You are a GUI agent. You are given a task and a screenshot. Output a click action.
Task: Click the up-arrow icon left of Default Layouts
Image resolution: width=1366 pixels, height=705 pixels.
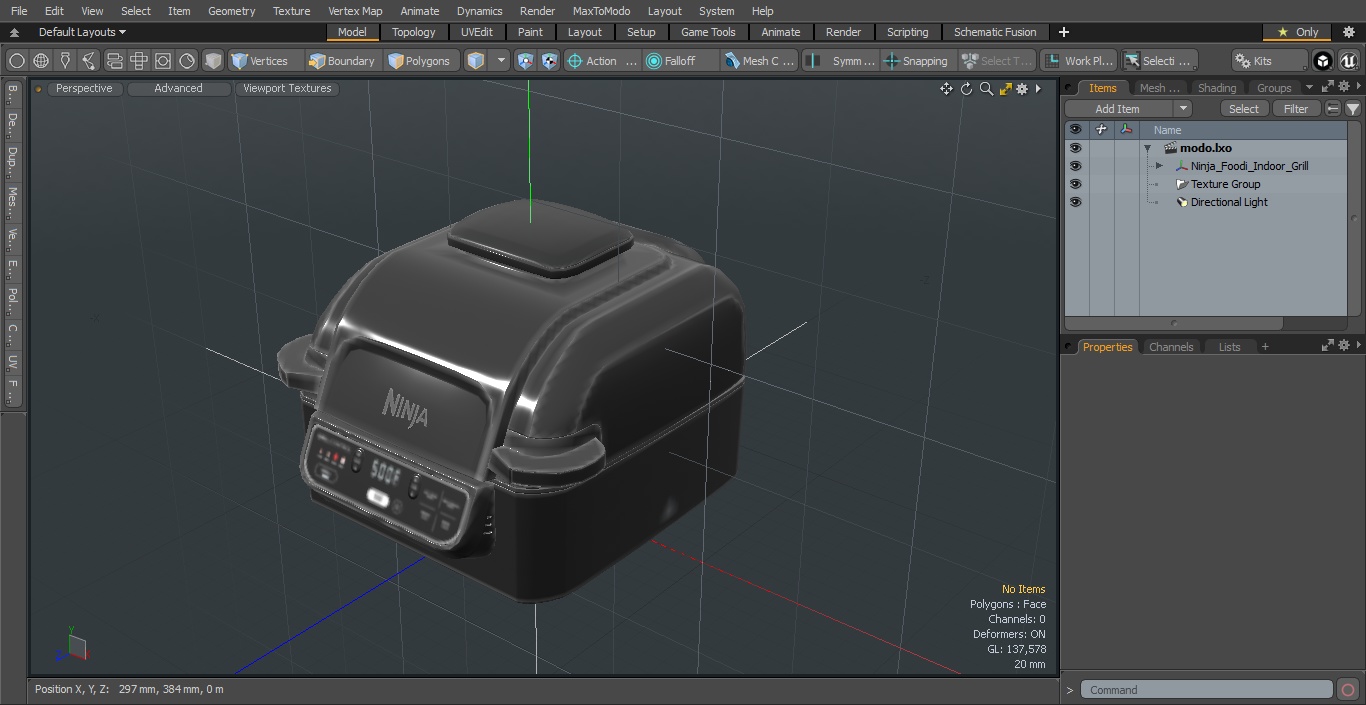[14, 32]
